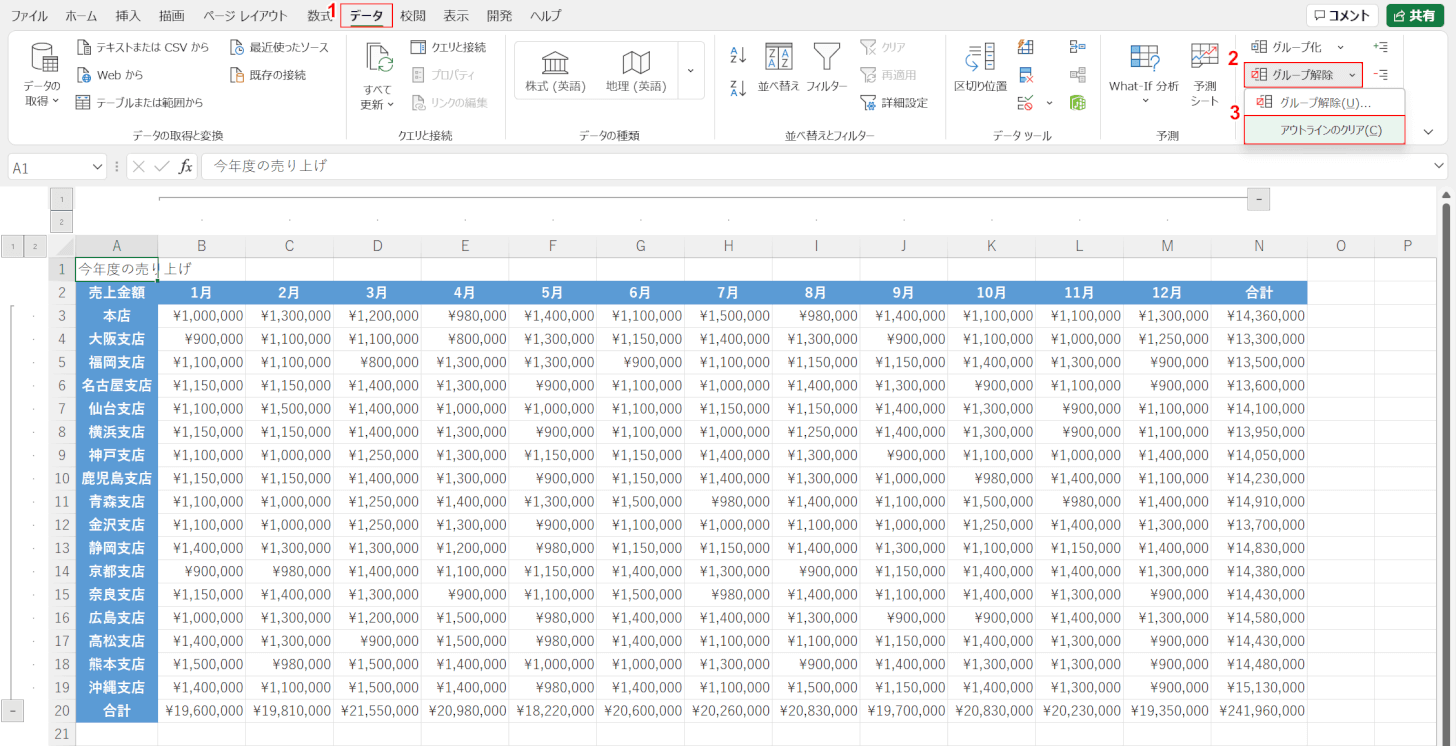Sort ascending with the A-Z icon
The image size is (1456, 746).
point(738,54)
